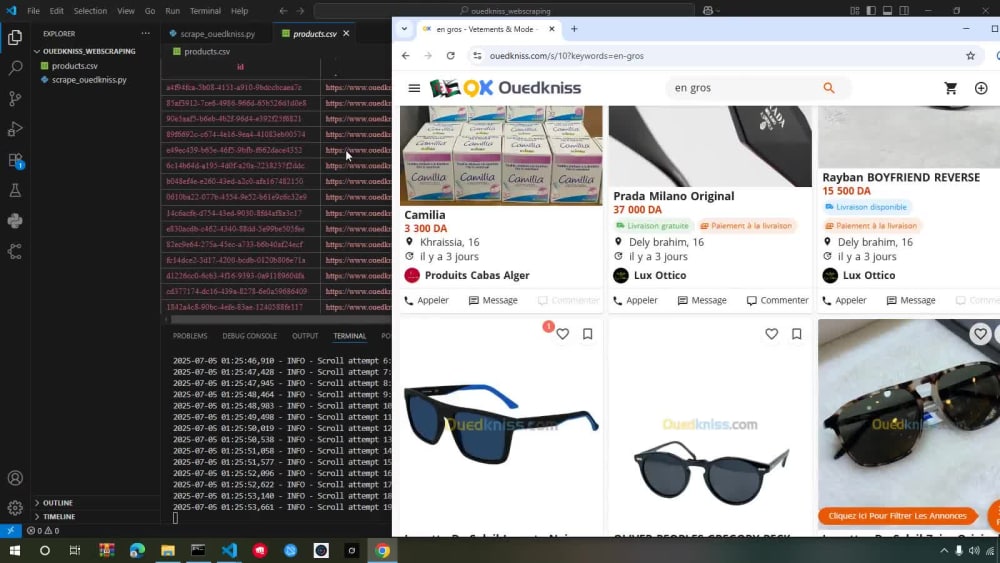Click the add listing plus icon on Ouedkniss
Screen dimensions: 1000x563
981,88
